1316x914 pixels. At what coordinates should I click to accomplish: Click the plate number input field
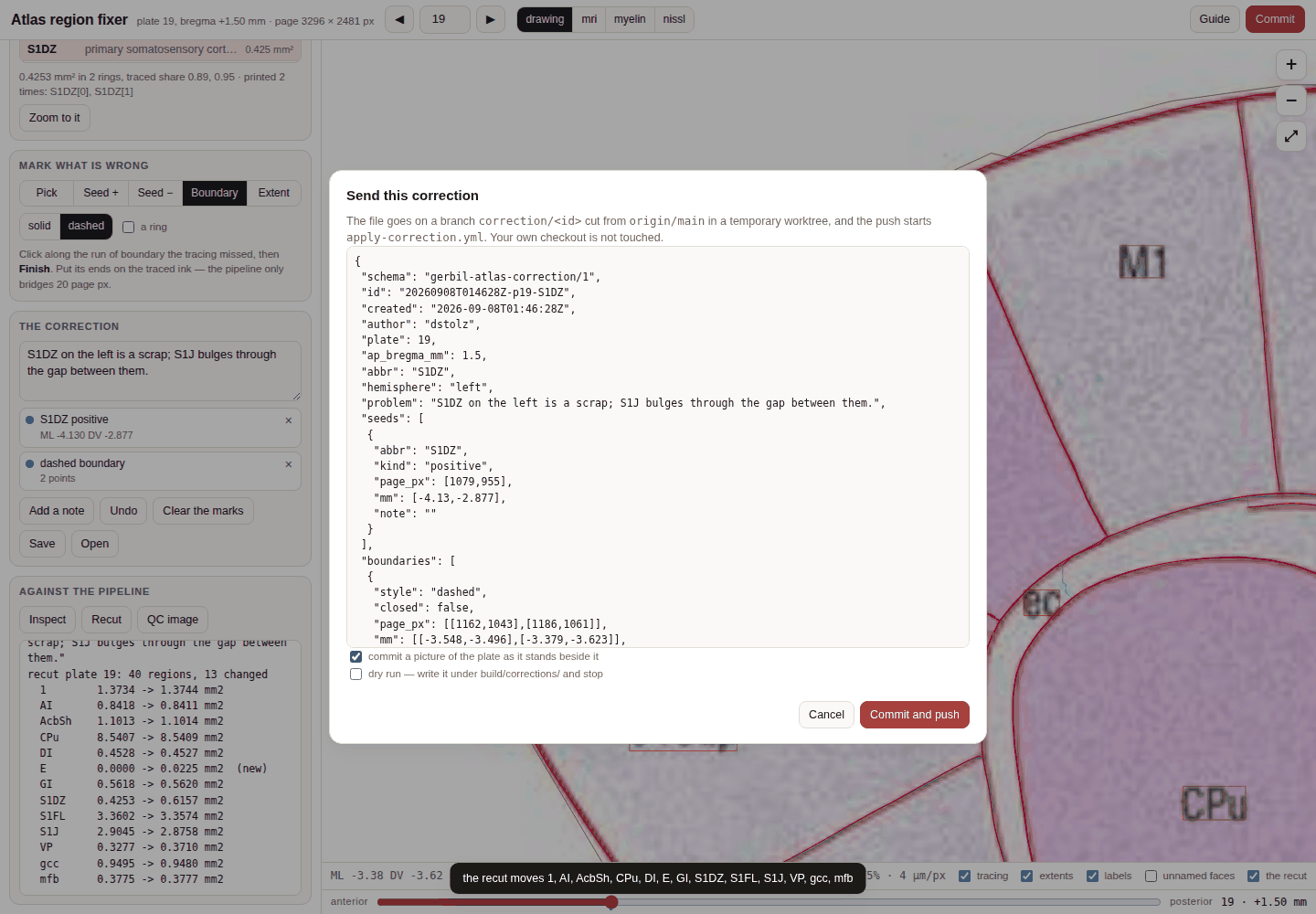coord(445,19)
